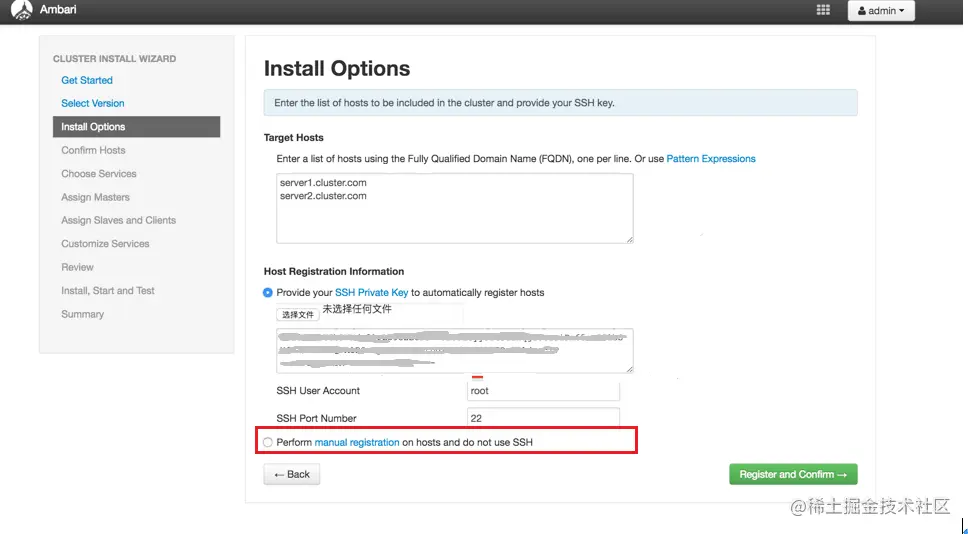Click the SSH private key text area
Viewport: 968px width, 534px height.
(x=454, y=350)
